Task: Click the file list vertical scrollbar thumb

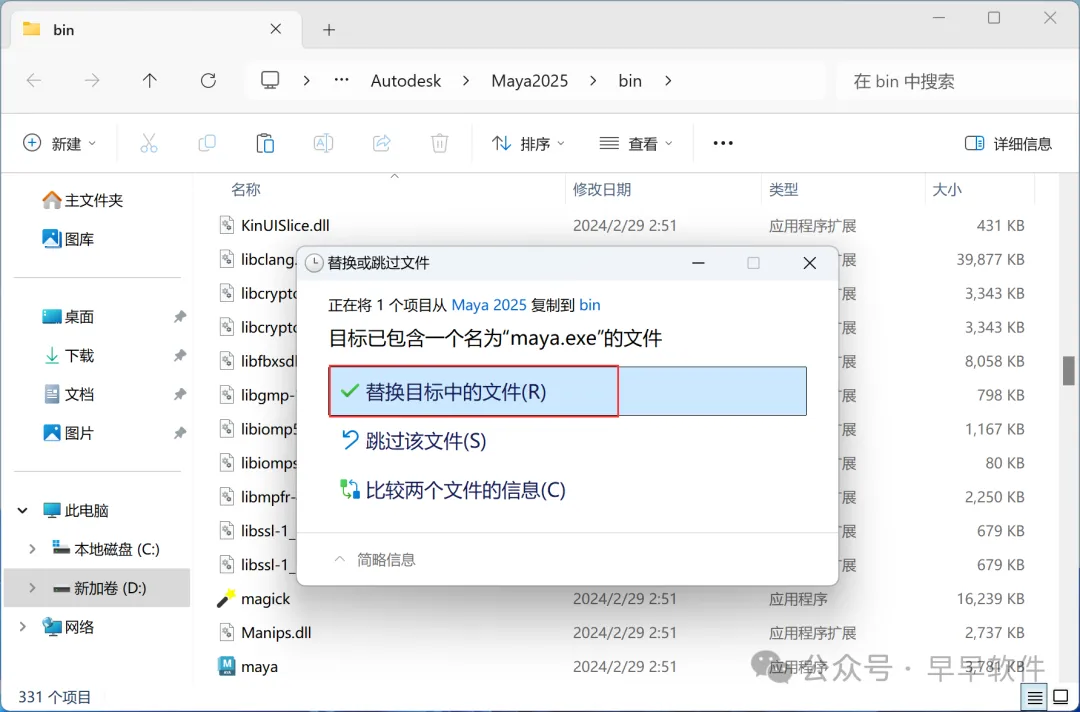Action: 1068,371
